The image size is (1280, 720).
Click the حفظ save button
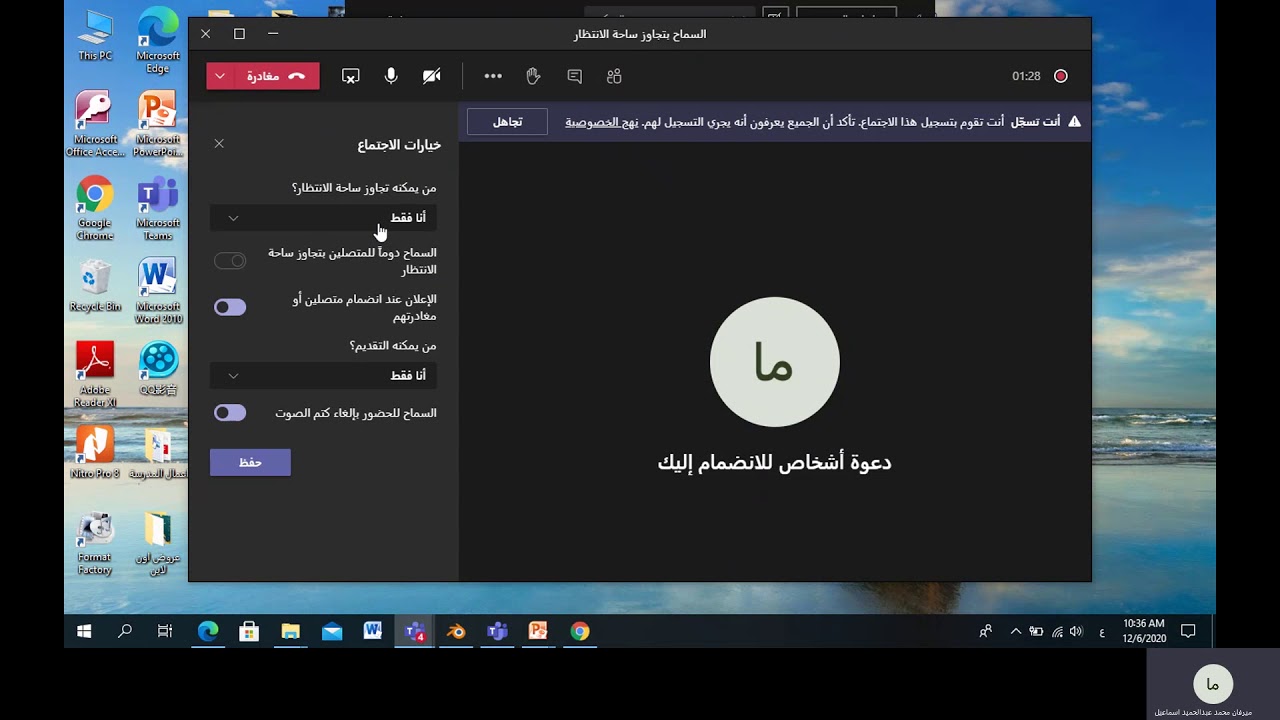(250, 462)
